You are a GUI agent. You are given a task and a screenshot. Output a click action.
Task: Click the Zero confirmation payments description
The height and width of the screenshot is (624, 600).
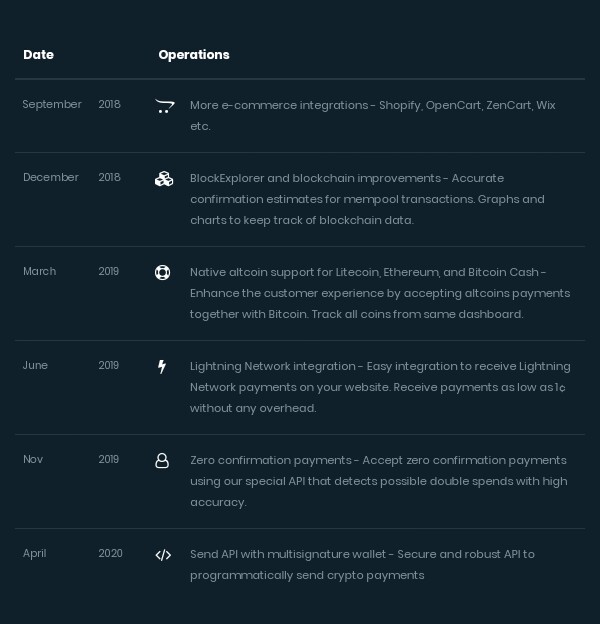(x=378, y=481)
